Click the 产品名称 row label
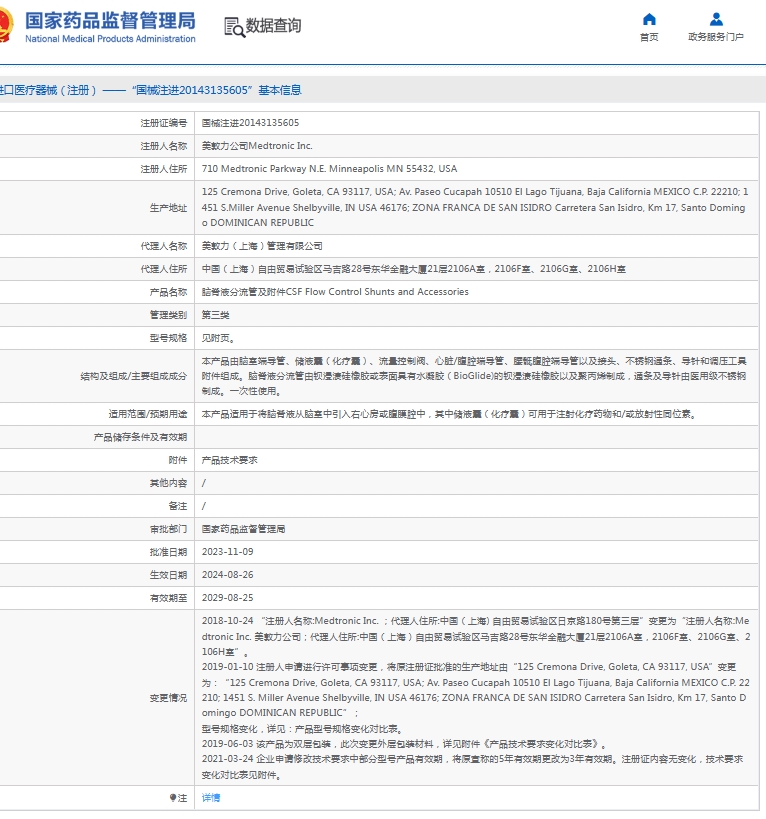Screen dimensions: 766x819 click(168, 292)
